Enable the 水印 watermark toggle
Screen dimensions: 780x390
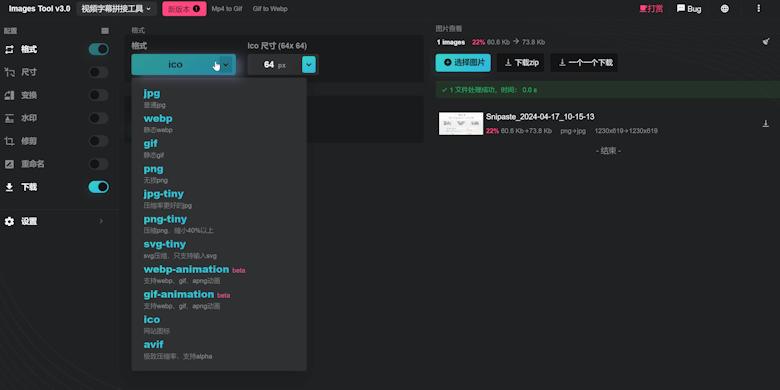tap(98, 118)
